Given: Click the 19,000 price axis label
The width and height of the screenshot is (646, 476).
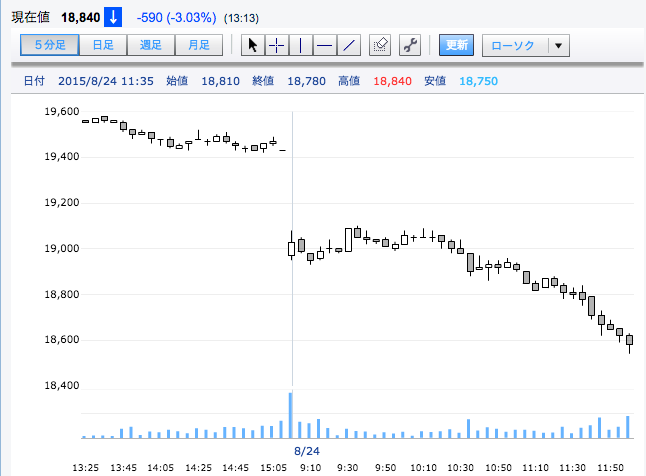Looking at the screenshot, I should (x=62, y=248).
